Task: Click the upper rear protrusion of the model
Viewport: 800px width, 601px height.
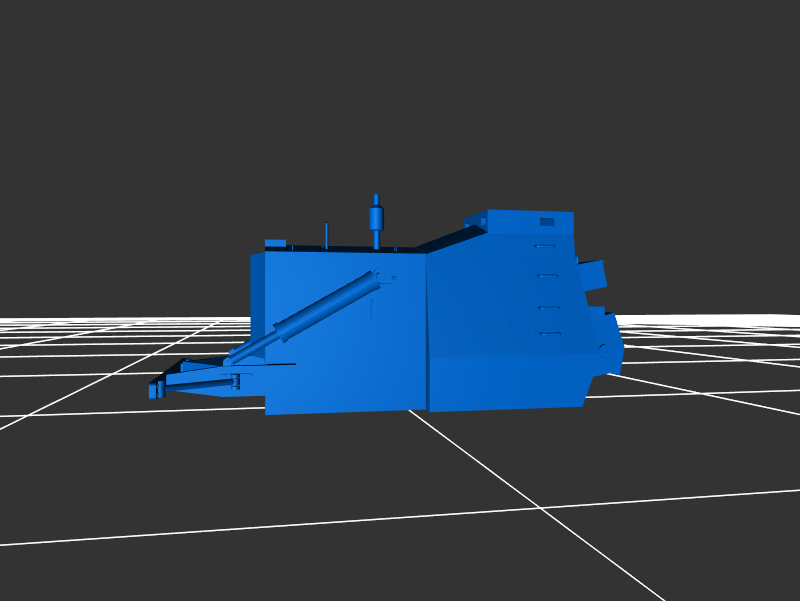Action: click(592, 275)
